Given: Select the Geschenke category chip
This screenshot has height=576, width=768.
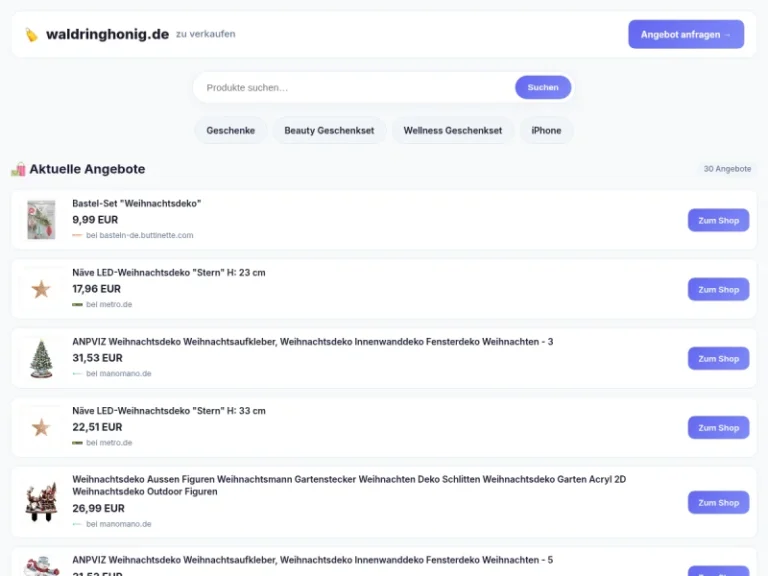Looking at the screenshot, I should tap(230, 130).
